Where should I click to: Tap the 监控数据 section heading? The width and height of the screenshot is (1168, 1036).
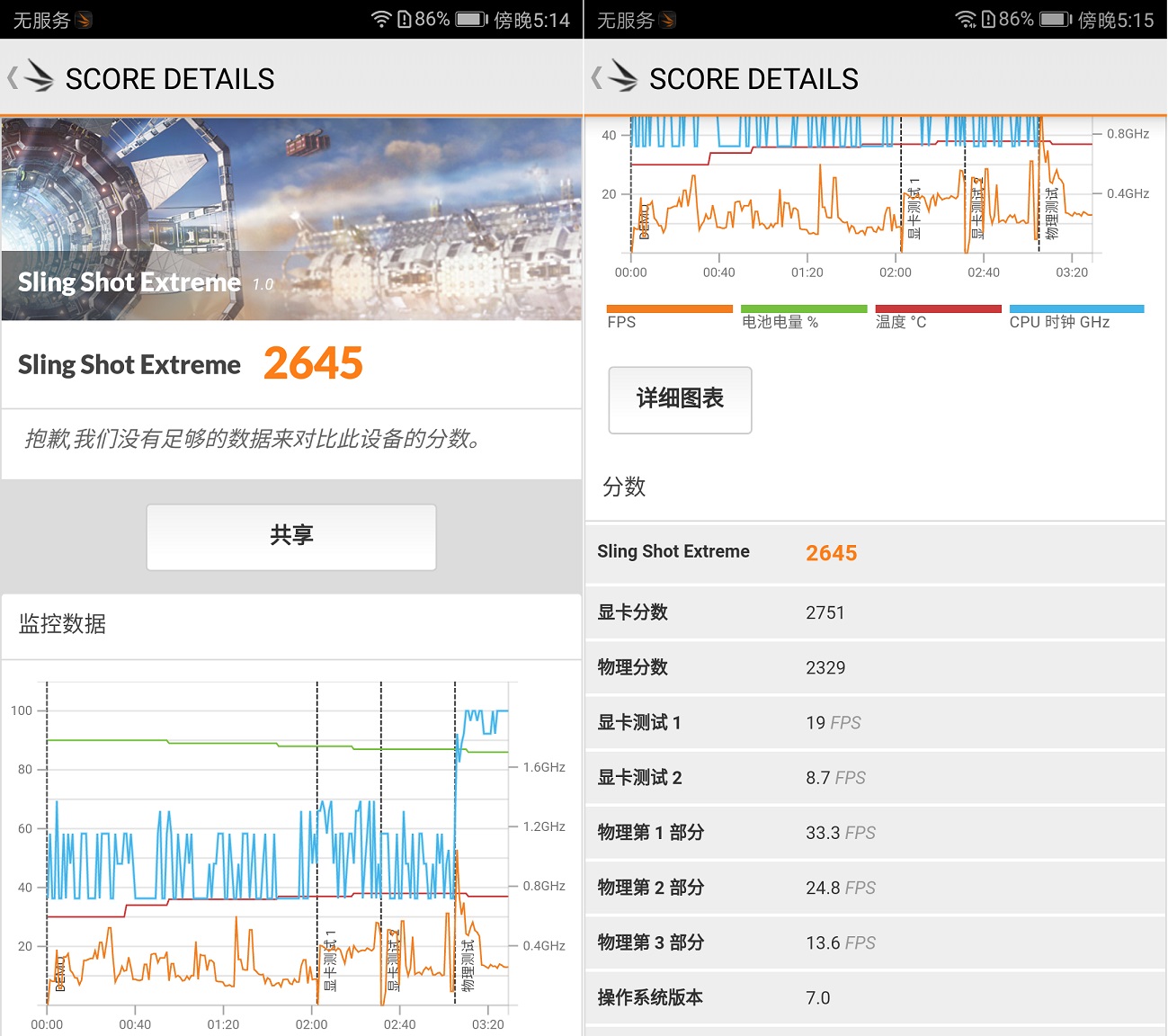(63, 624)
